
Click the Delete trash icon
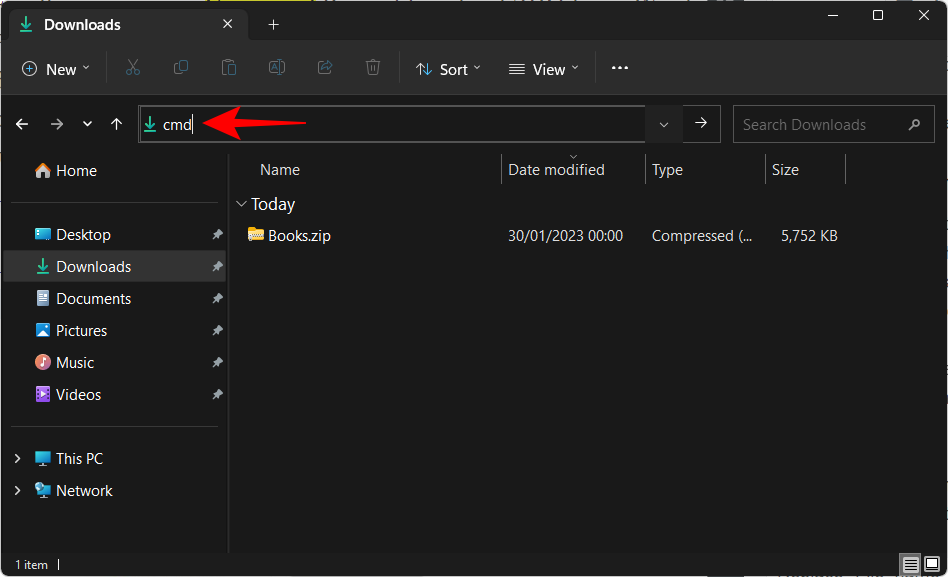(x=373, y=68)
